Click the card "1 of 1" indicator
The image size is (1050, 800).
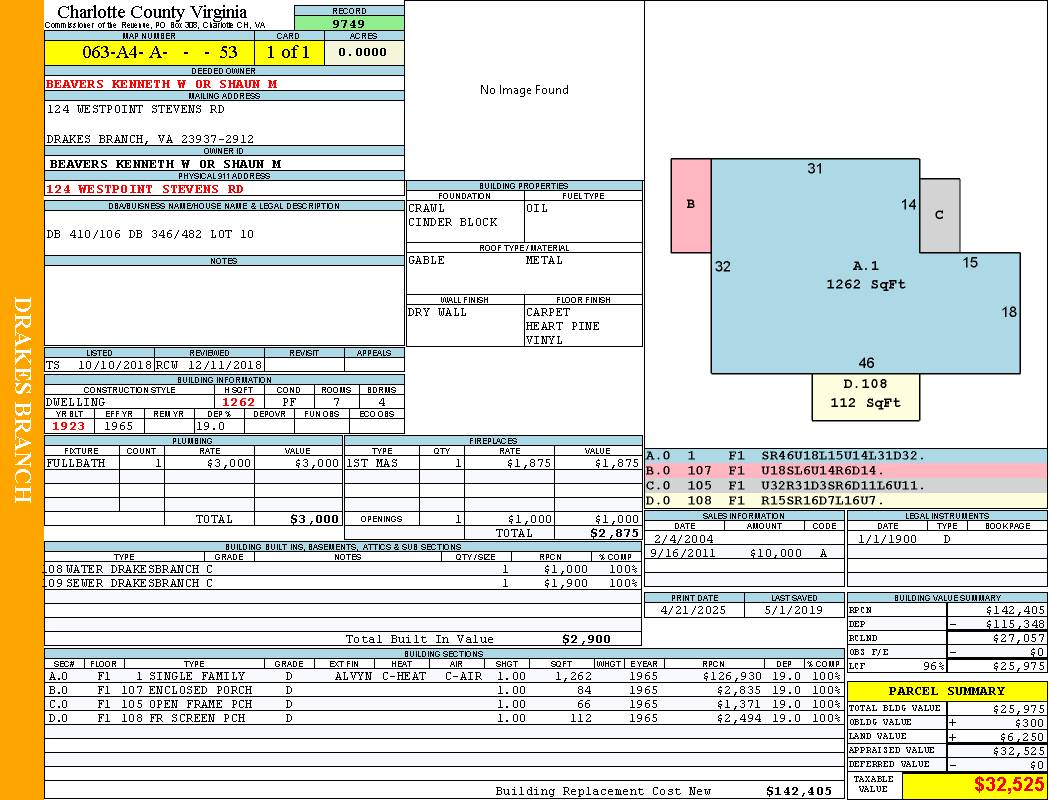[289, 52]
